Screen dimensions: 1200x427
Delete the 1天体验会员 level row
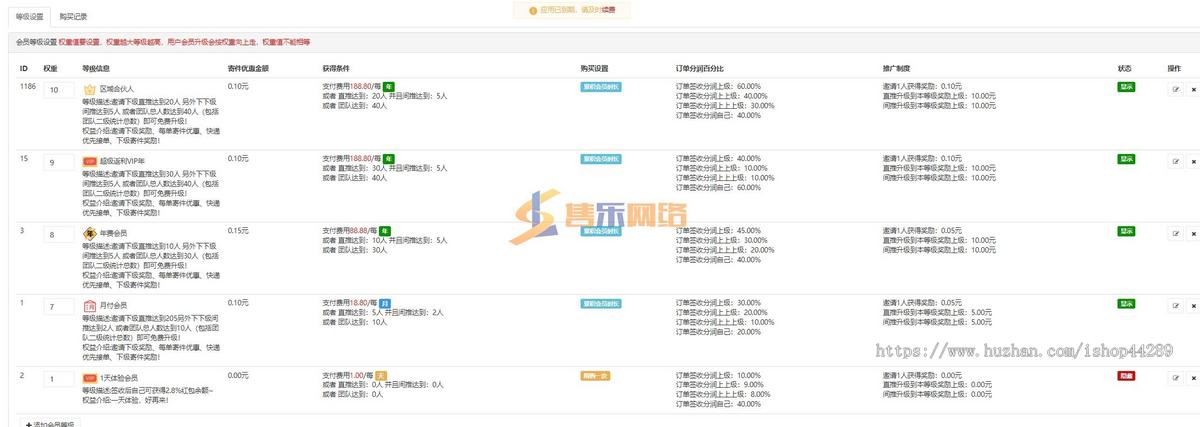coord(1193,377)
